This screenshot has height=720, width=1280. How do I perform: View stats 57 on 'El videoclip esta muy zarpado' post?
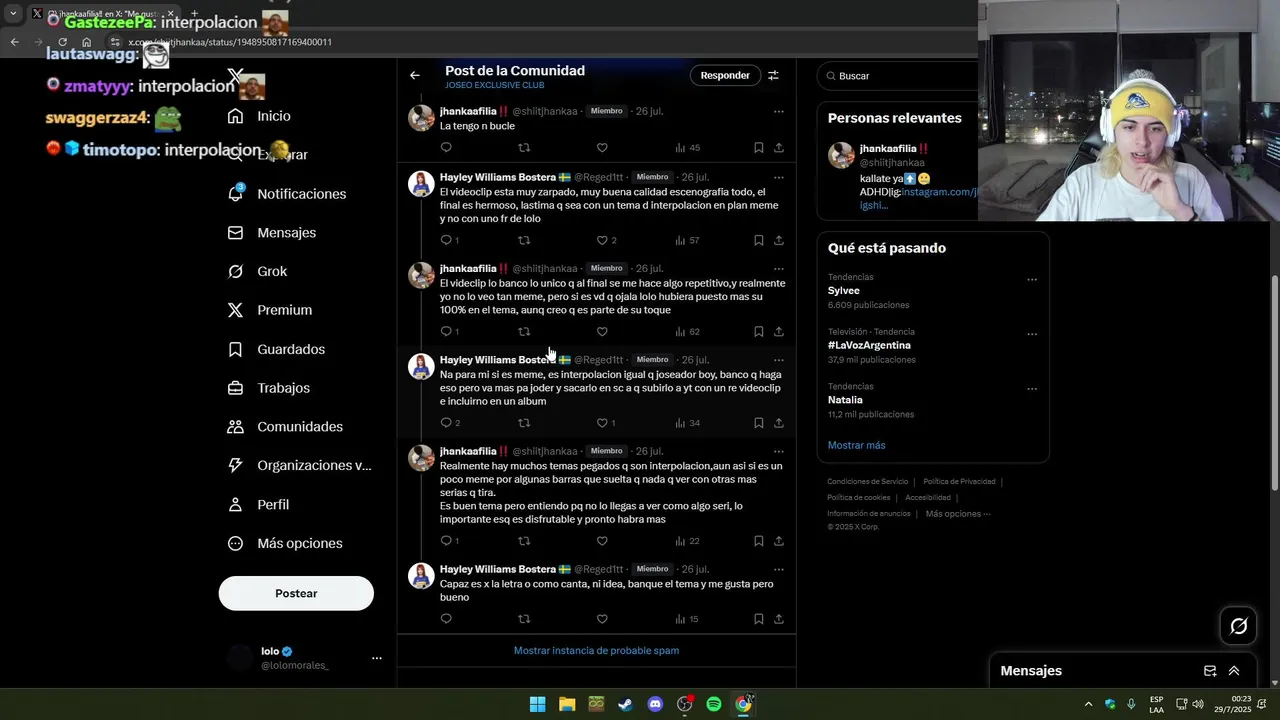coord(687,240)
